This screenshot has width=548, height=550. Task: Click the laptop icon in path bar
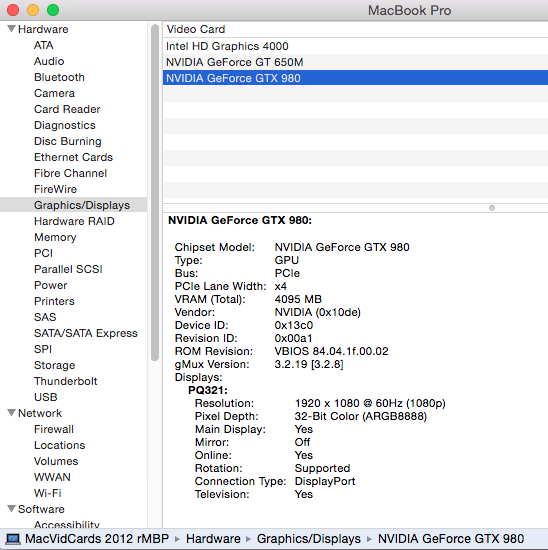tap(13, 539)
